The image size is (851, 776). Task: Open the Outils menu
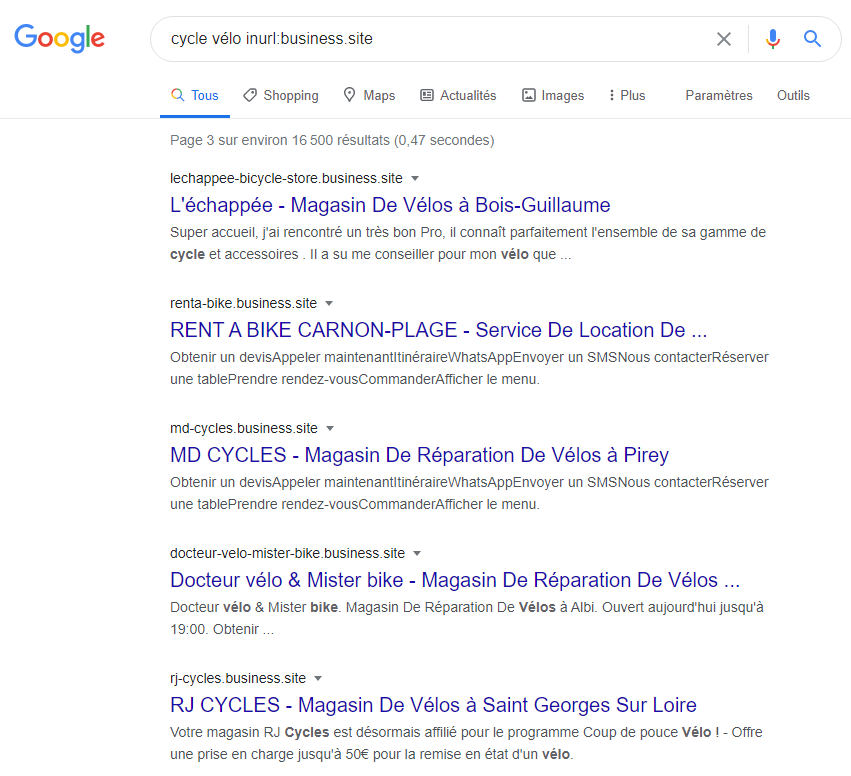[x=793, y=96]
